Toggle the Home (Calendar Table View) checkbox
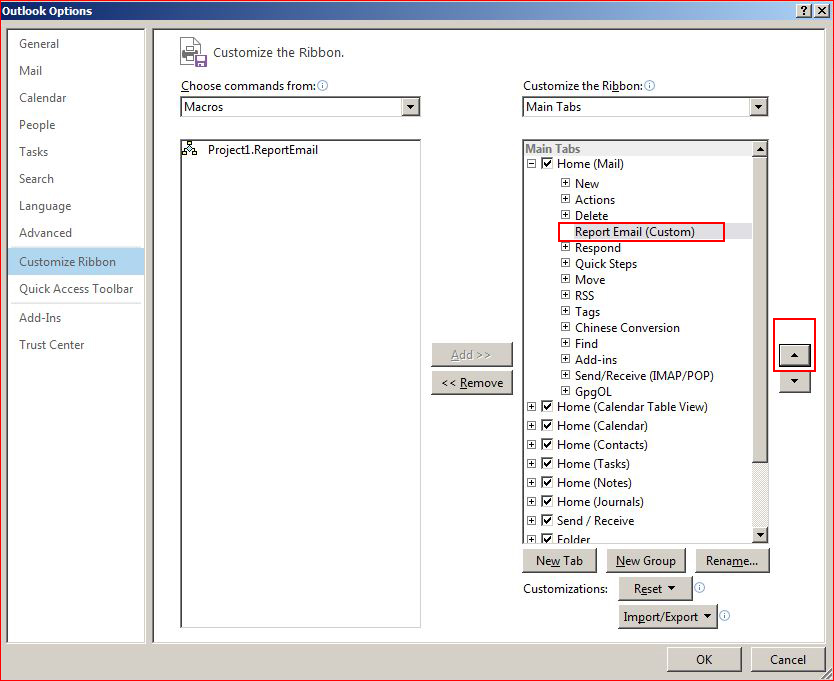Screen dimensions: 834x681 547,406
